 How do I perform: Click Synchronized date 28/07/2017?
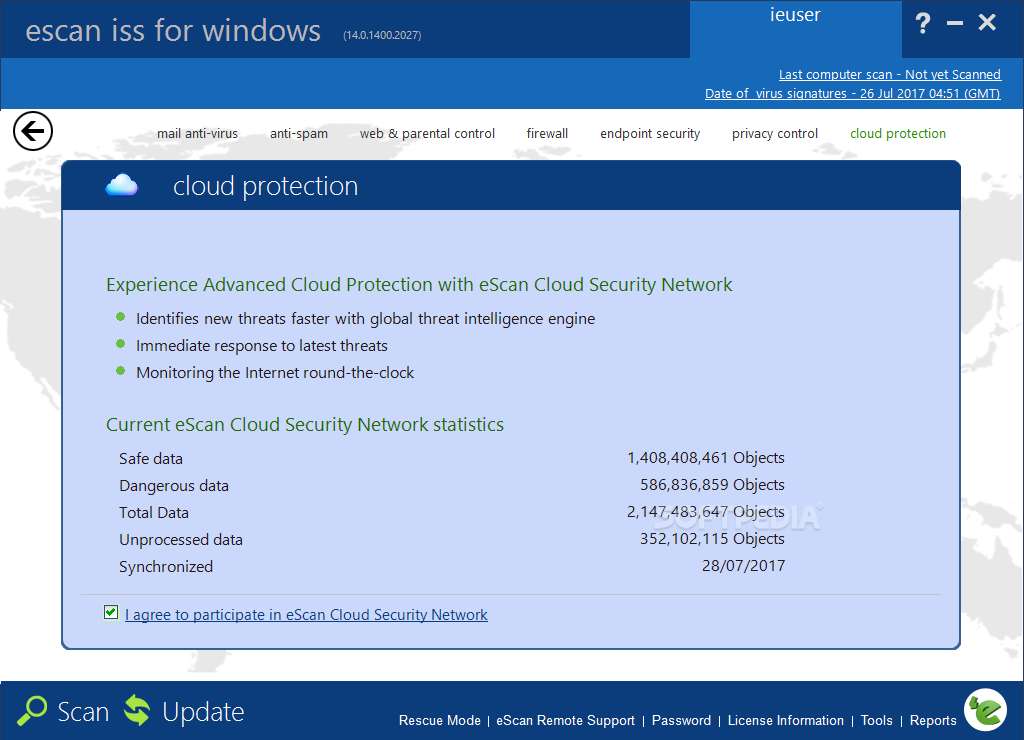tap(743, 566)
